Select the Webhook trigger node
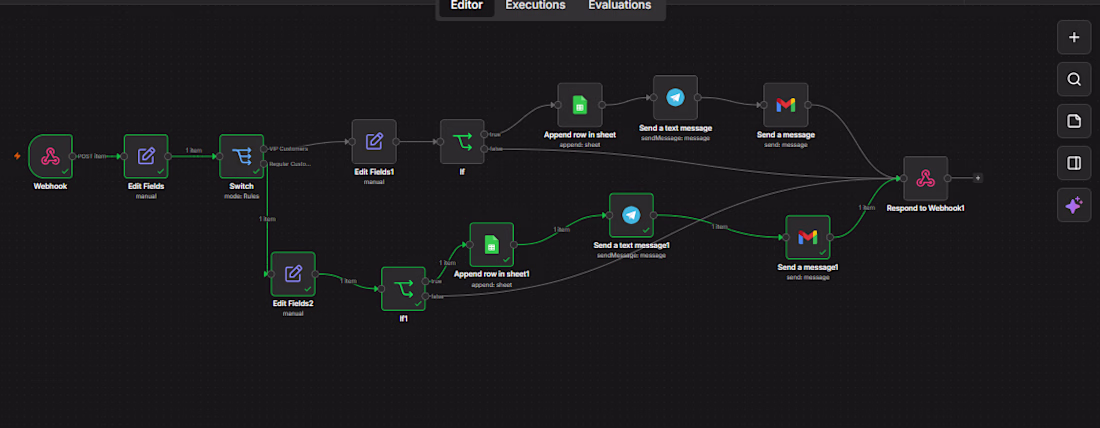Image resolution: width=1100 pixels, height=428 pixels. (50, 156)
